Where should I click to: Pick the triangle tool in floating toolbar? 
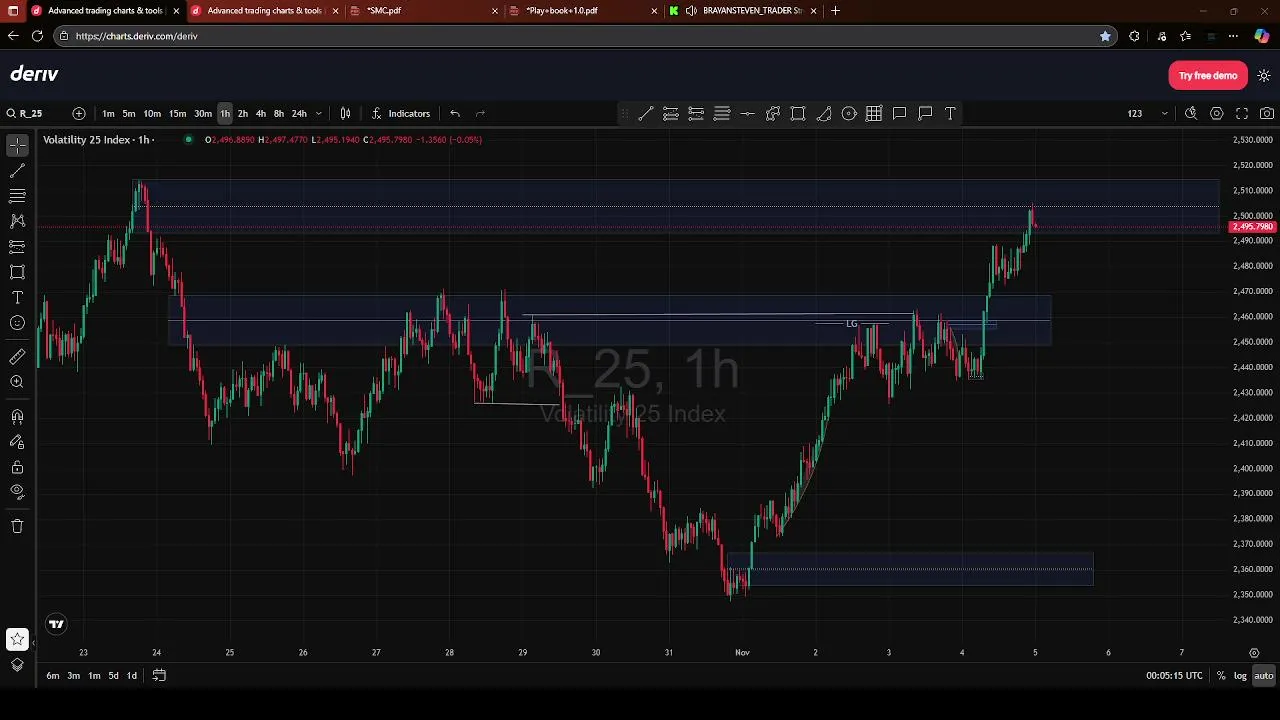[x=824, y=113]
